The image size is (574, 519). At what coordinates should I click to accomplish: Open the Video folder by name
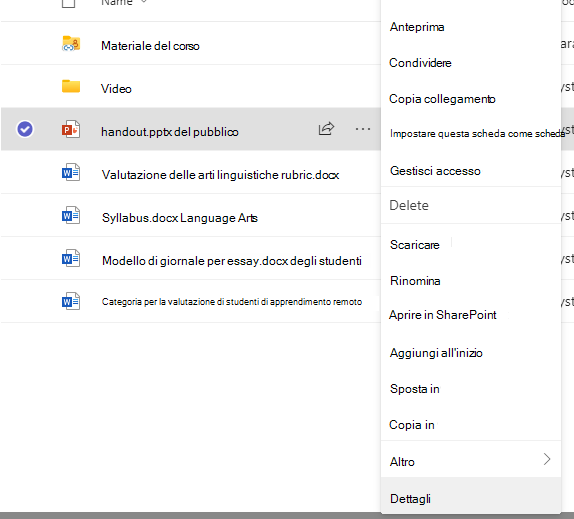[116, 89]
